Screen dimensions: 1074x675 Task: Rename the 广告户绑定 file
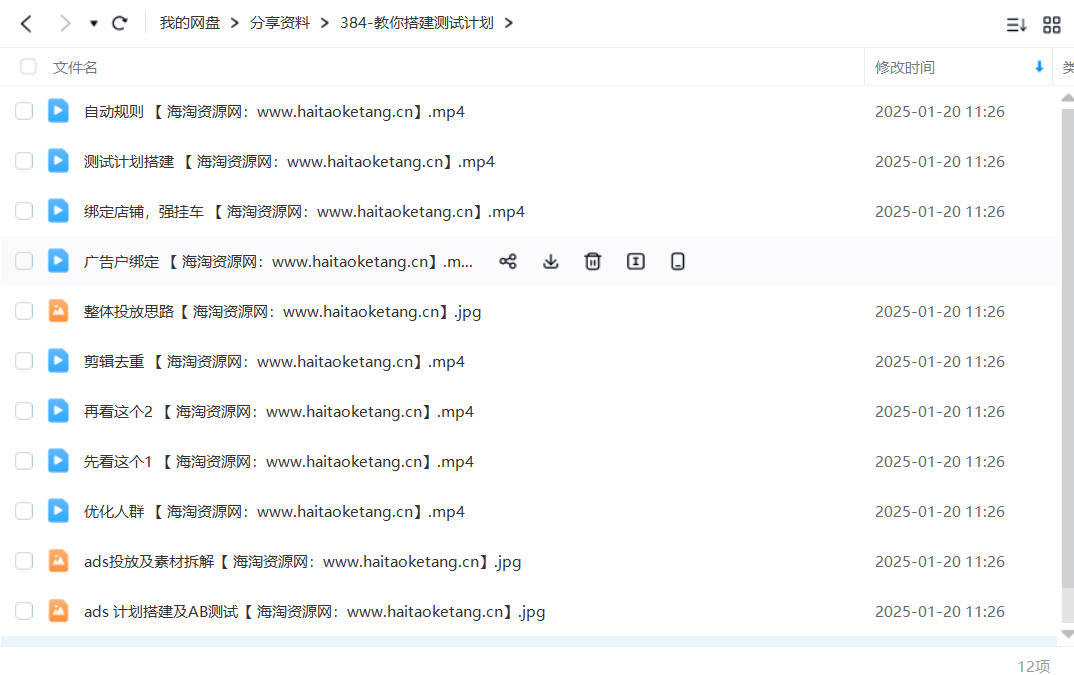(x=636, y=261)
